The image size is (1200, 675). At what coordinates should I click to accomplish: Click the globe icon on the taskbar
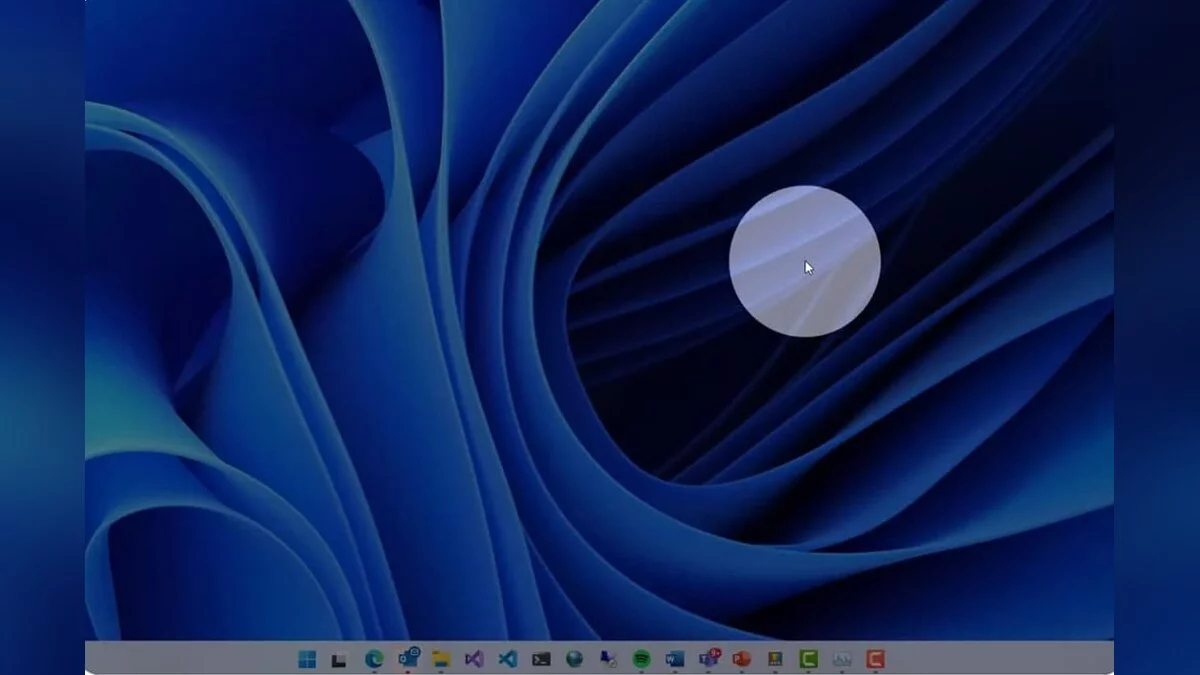coord(574,659)
